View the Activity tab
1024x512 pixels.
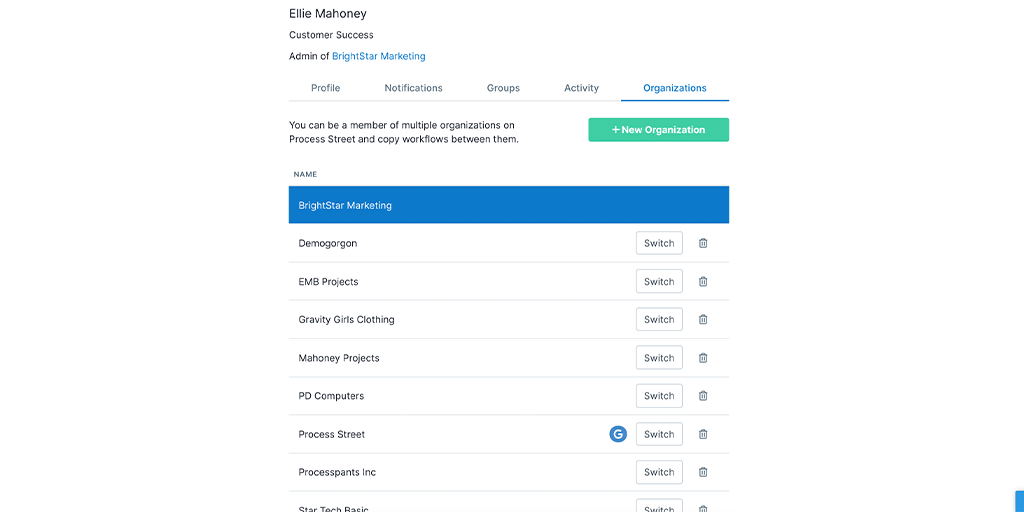581,88
